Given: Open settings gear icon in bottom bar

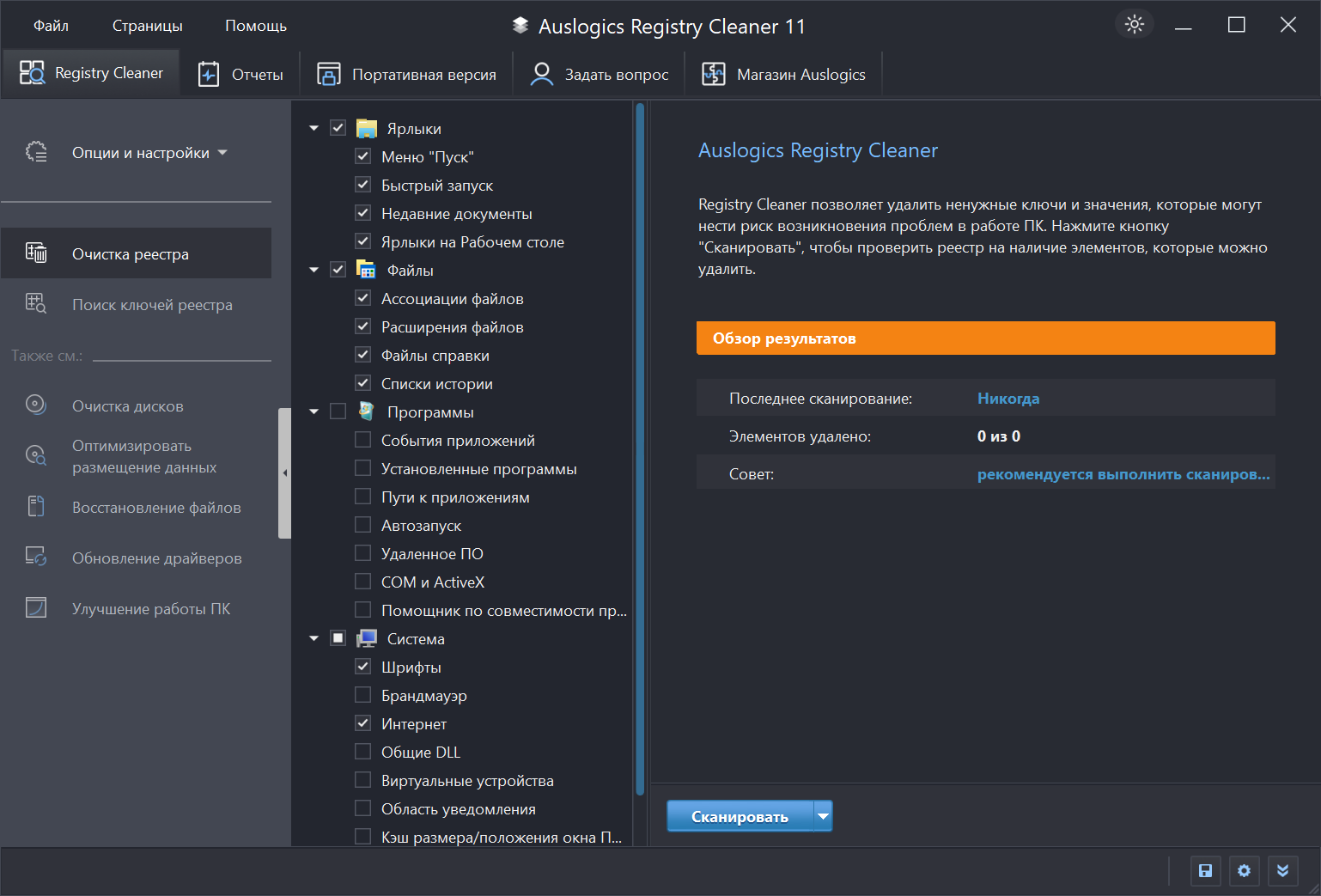Looking at the screenshot, I should coord(1244,871).
